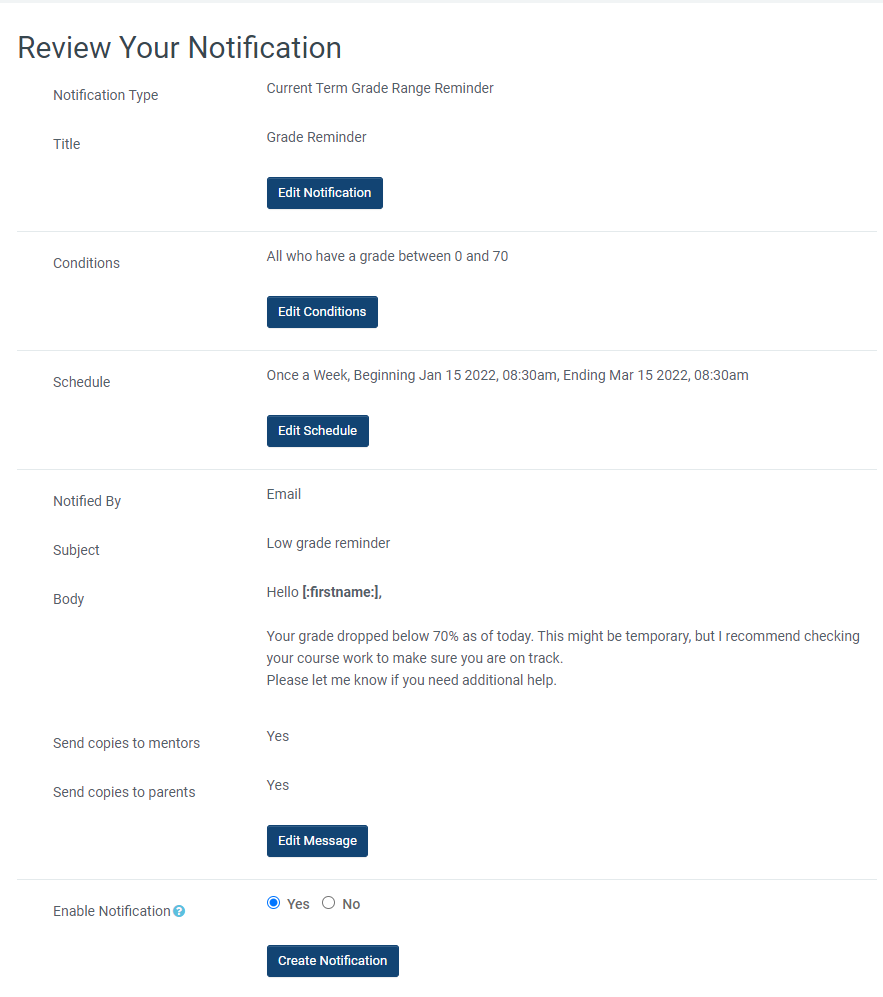Click the Grade Reminder title value

click(x=316, y=137)
